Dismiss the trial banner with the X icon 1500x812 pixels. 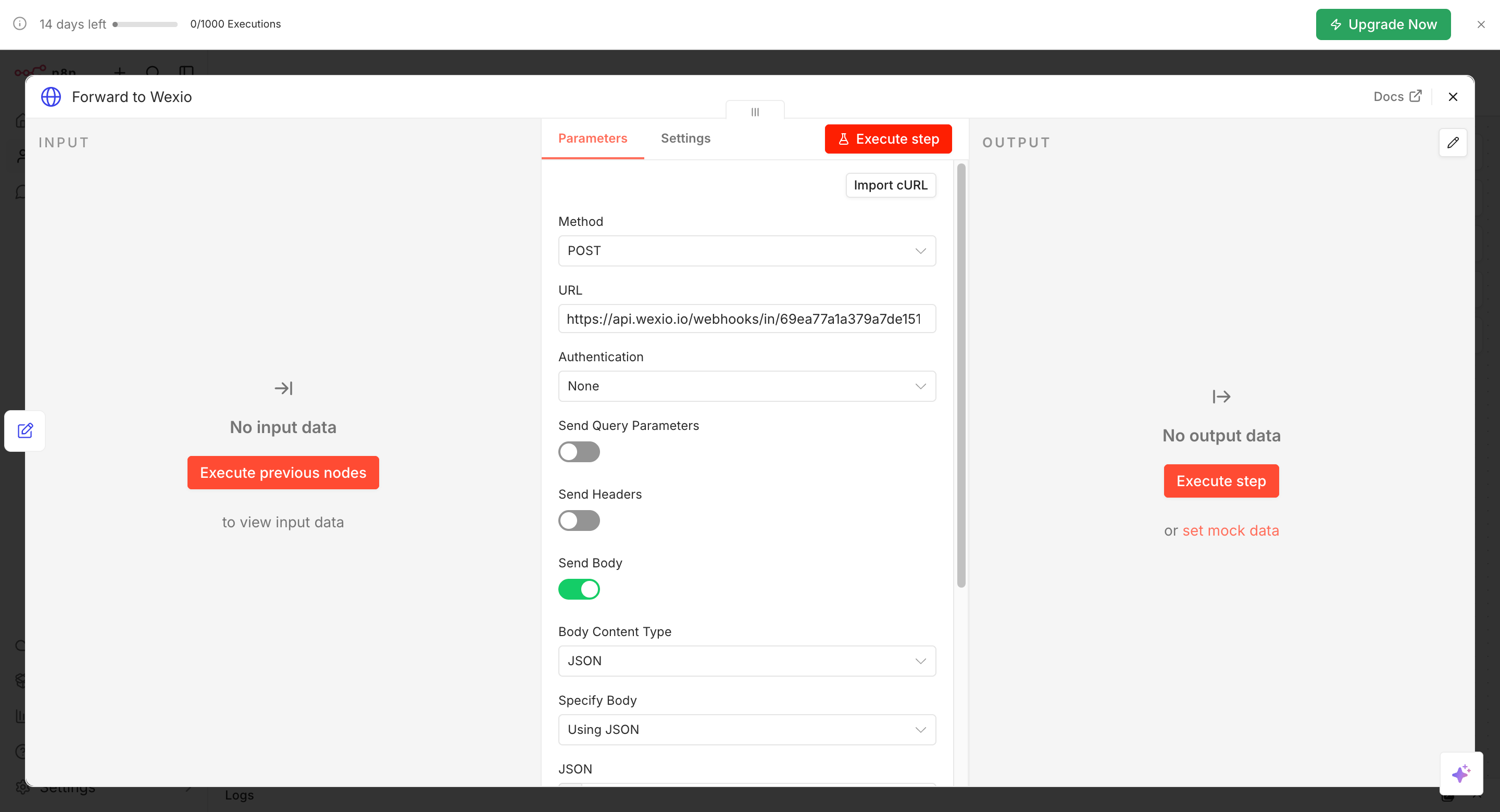1481,24
